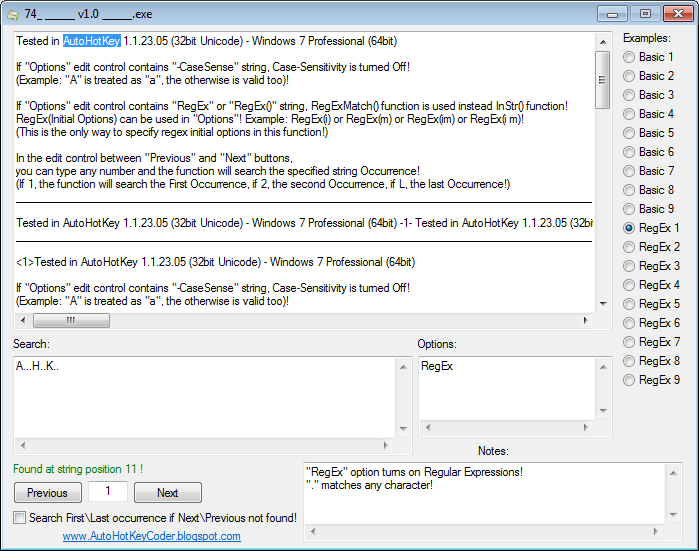
Task: Click main text vertical scrollbar thumb
Action: (603, 80)
